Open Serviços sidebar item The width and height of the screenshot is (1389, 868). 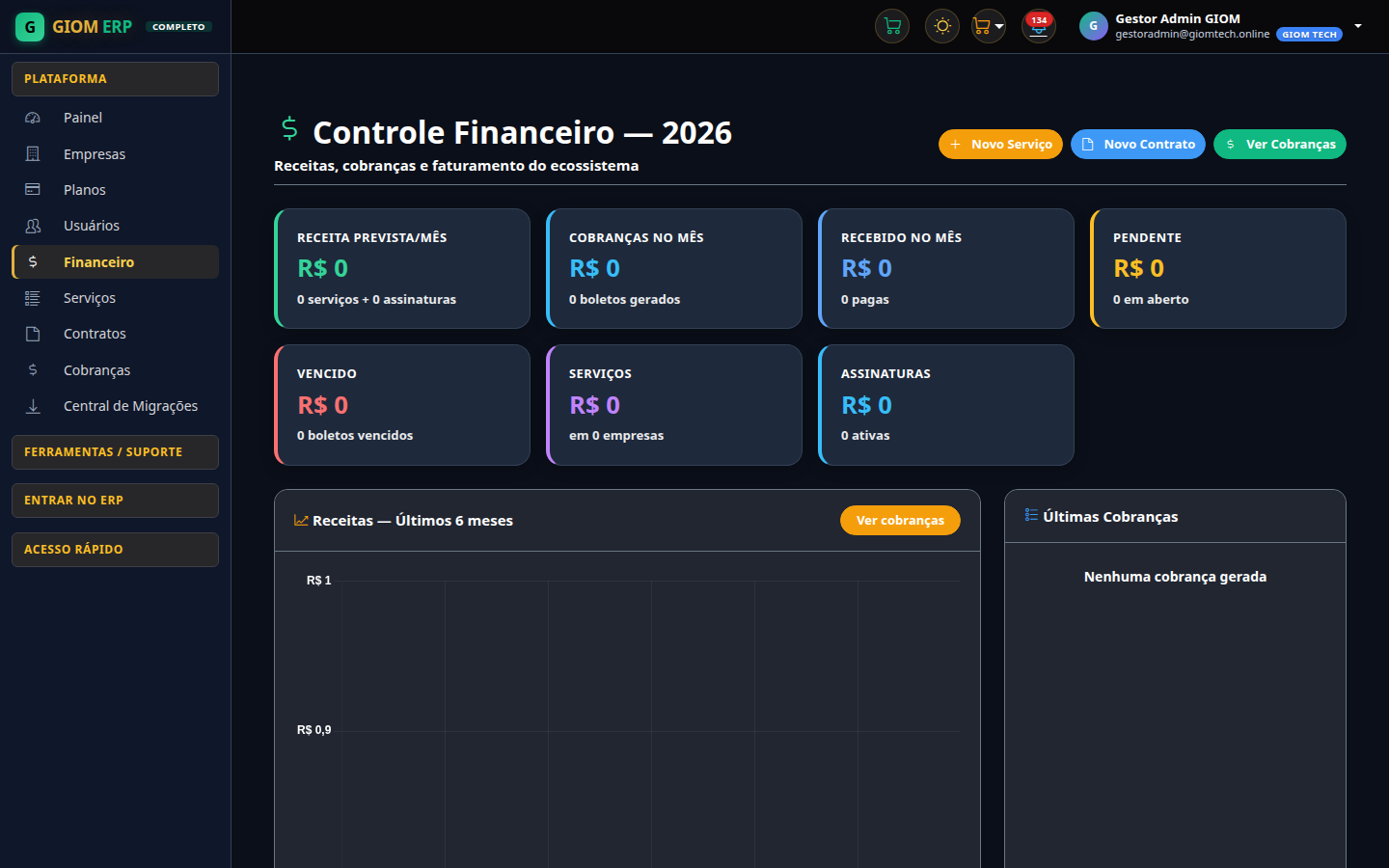pyautogui.click(x=115, y=298)
